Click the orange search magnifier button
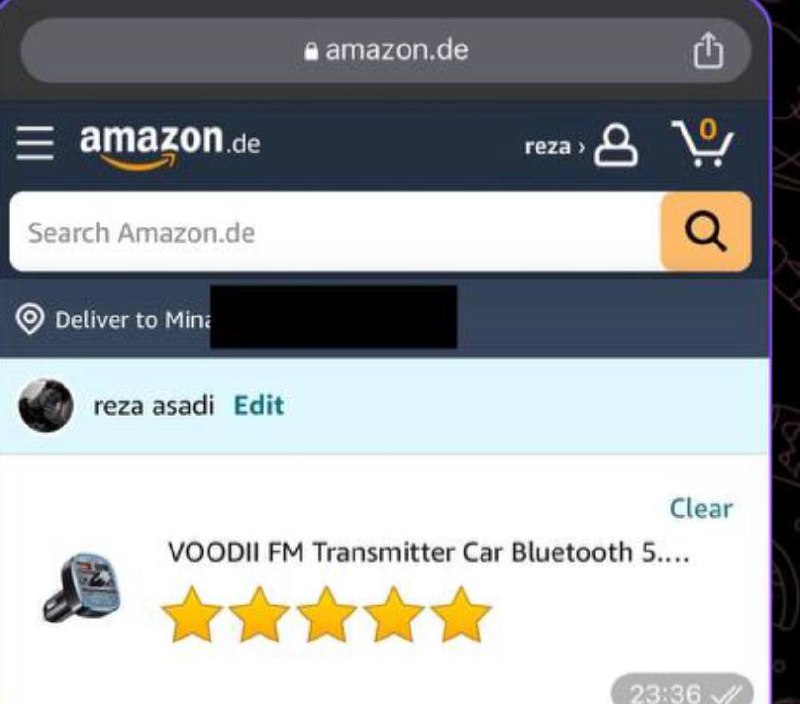The height and width of the screenshot is (704, 800). pyautogui.click(x=706, y=232)
